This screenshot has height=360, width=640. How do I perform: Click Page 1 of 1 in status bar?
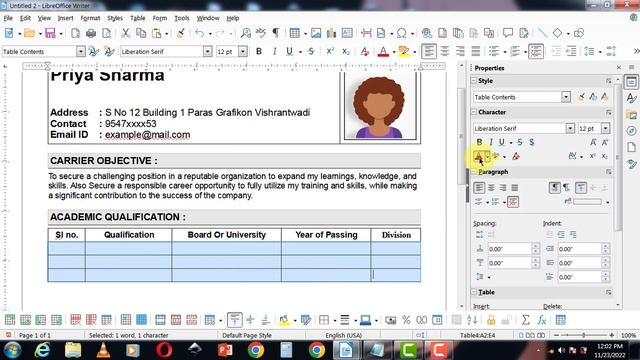(x=35, y=335)
